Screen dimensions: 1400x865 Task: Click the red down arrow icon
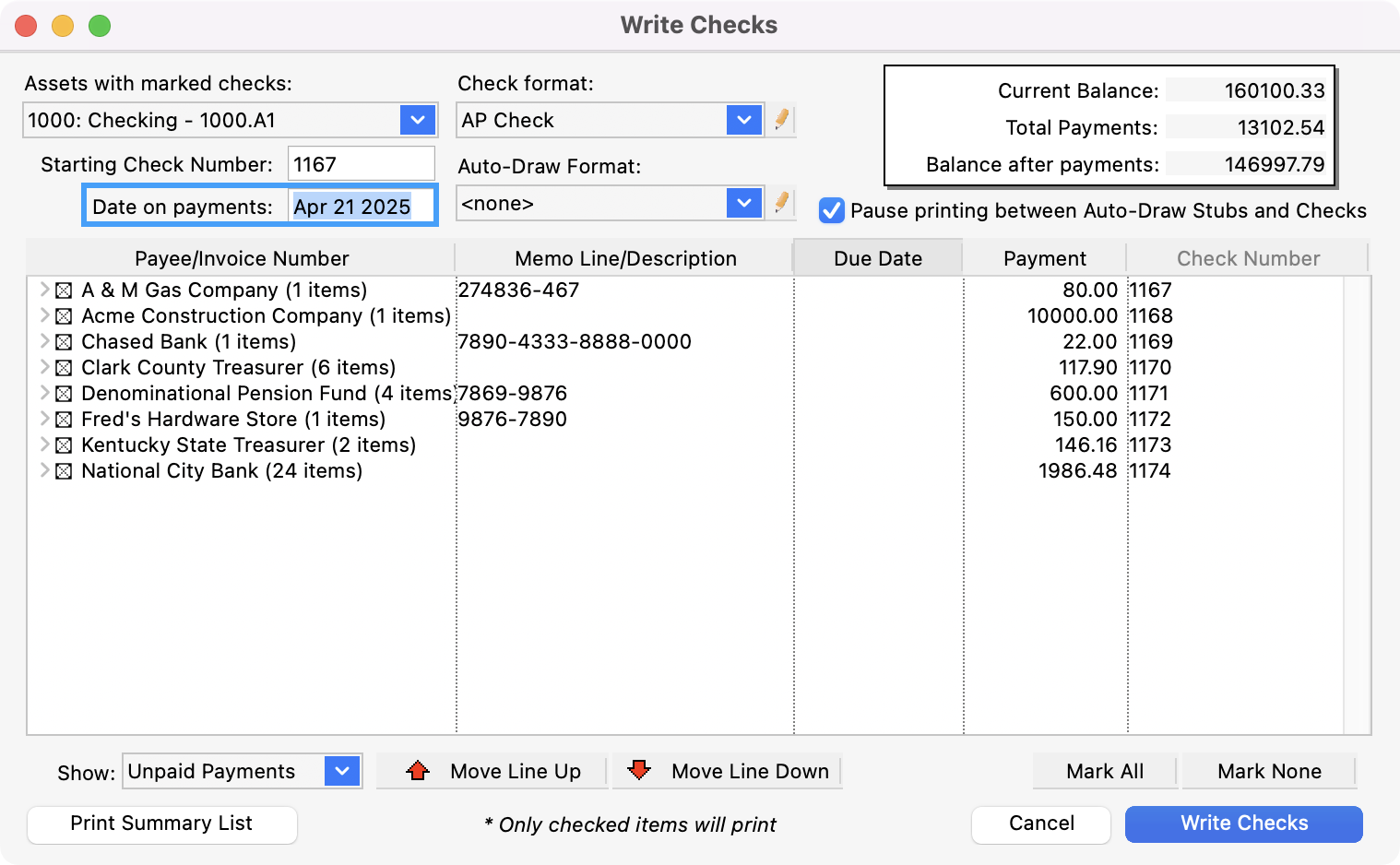click(x=639, y=771)
